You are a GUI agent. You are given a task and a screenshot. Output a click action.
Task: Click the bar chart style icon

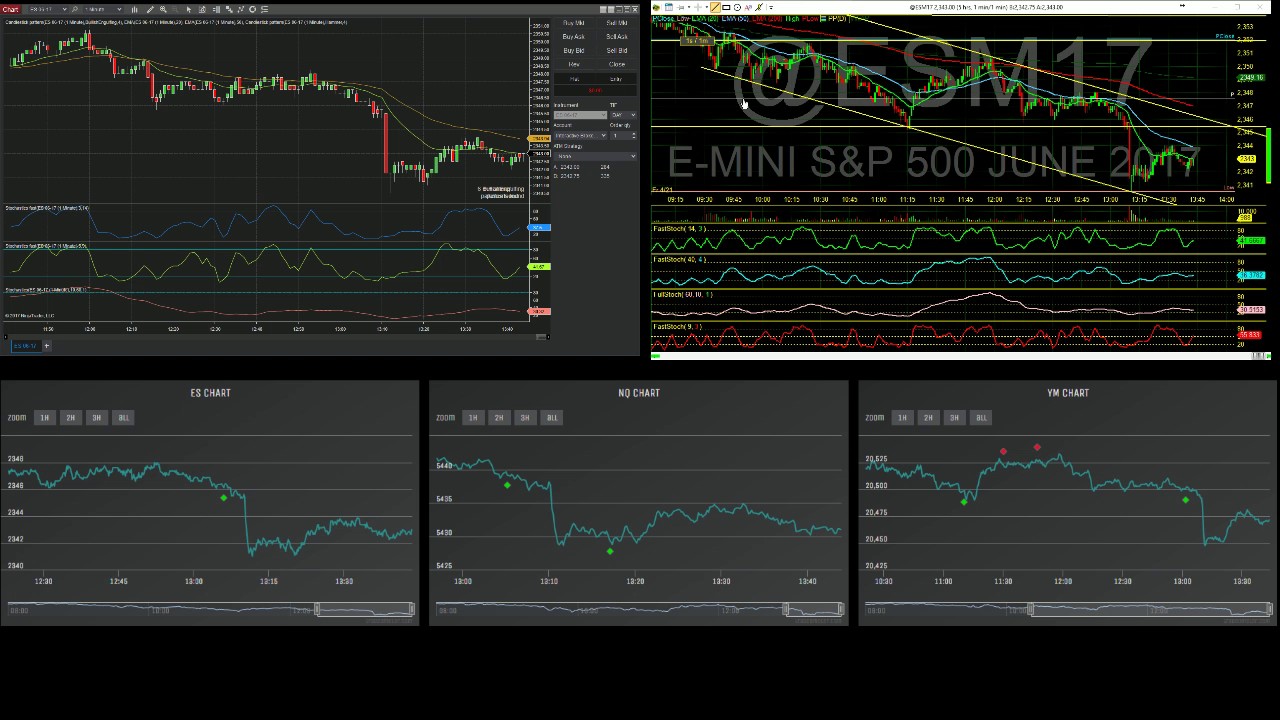point(134,9)
